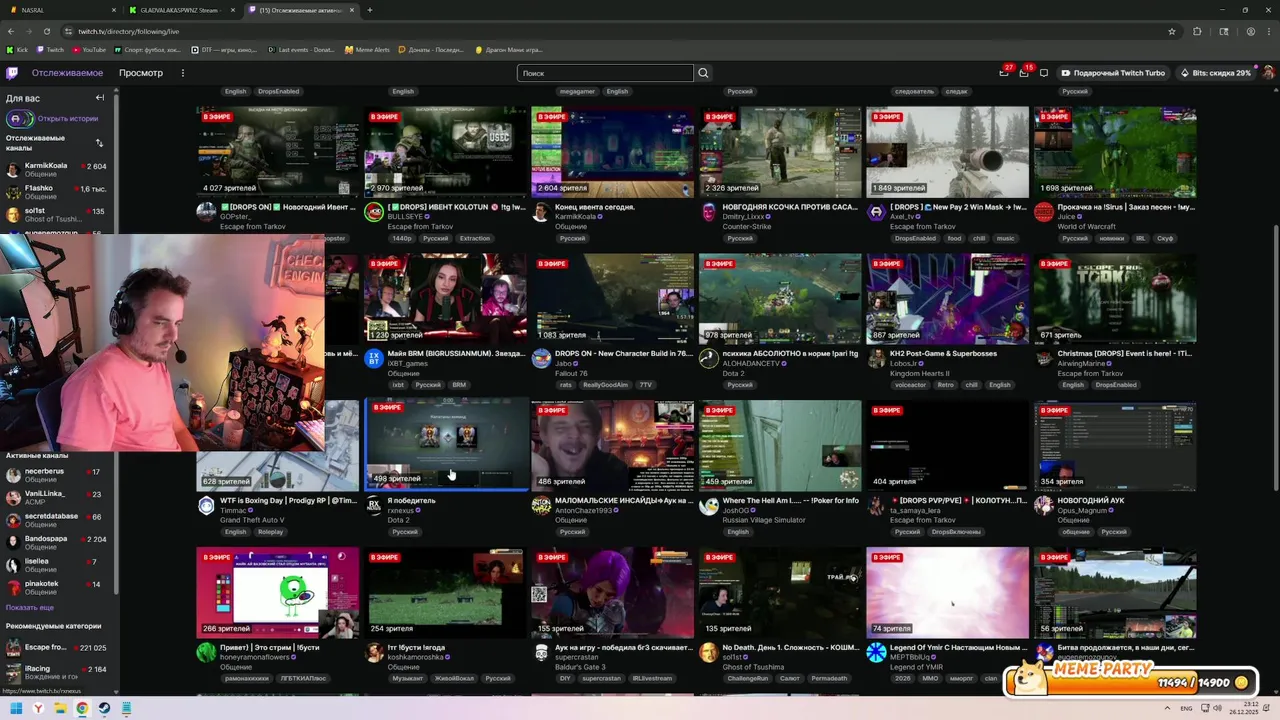Open the browser extensions puzzle icon
The height and width of the screenshot is (720, 1280).
point(1197,31)
